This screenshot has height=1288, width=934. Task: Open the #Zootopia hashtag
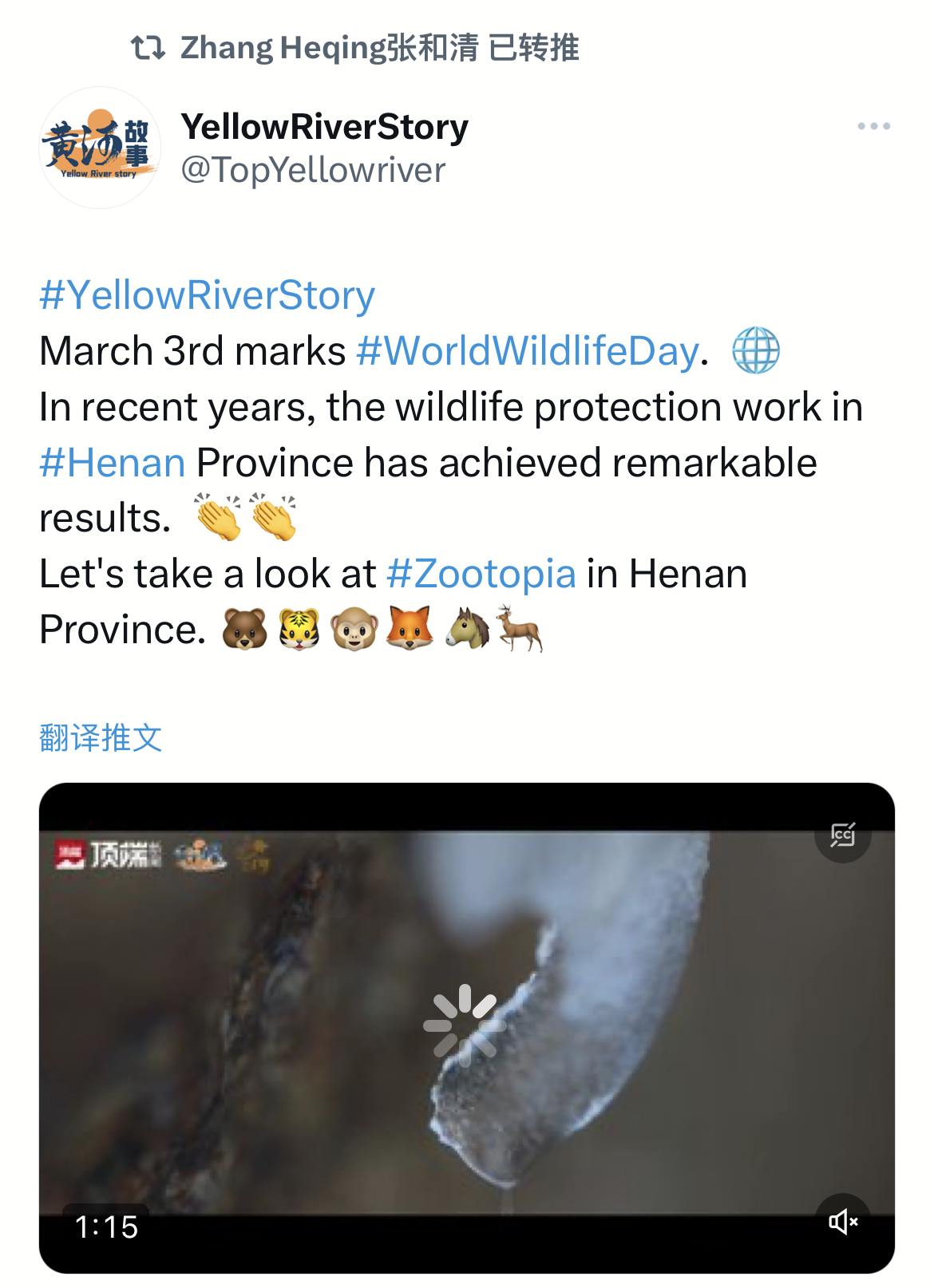click(481, 574)
